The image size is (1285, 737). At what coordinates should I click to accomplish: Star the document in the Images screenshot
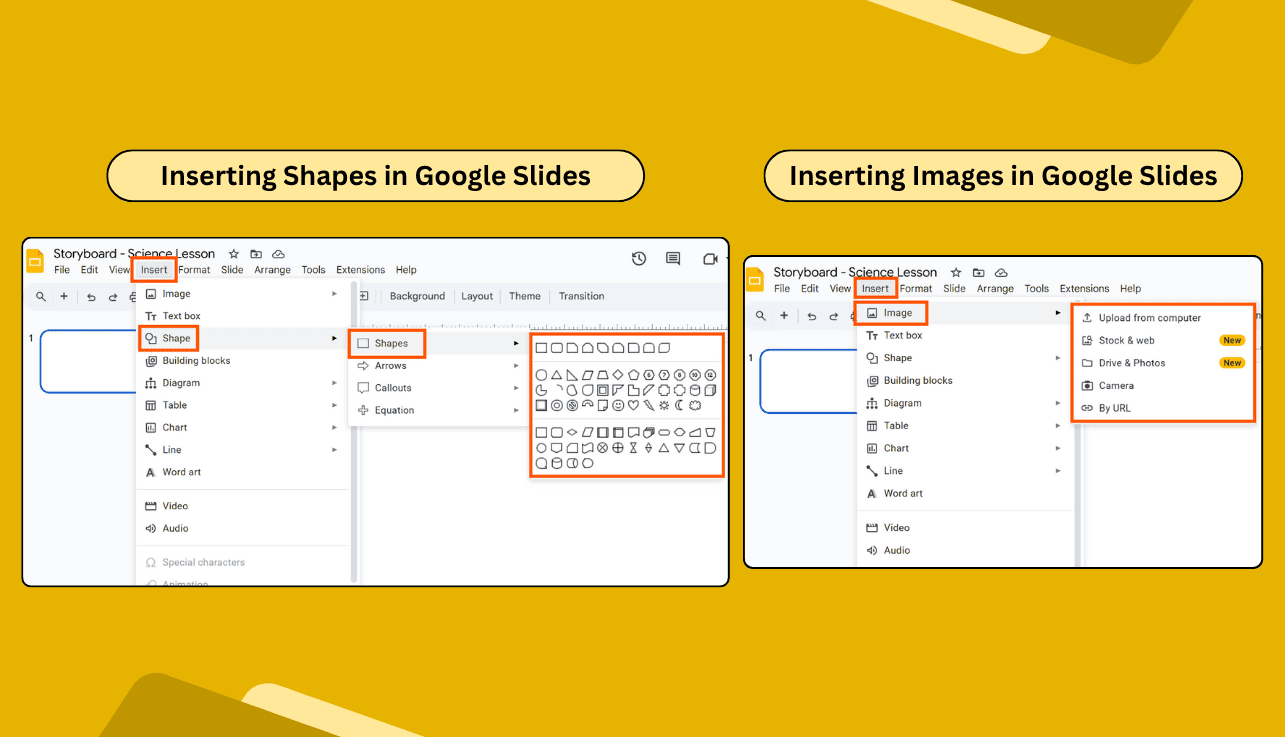pos(956,272)
